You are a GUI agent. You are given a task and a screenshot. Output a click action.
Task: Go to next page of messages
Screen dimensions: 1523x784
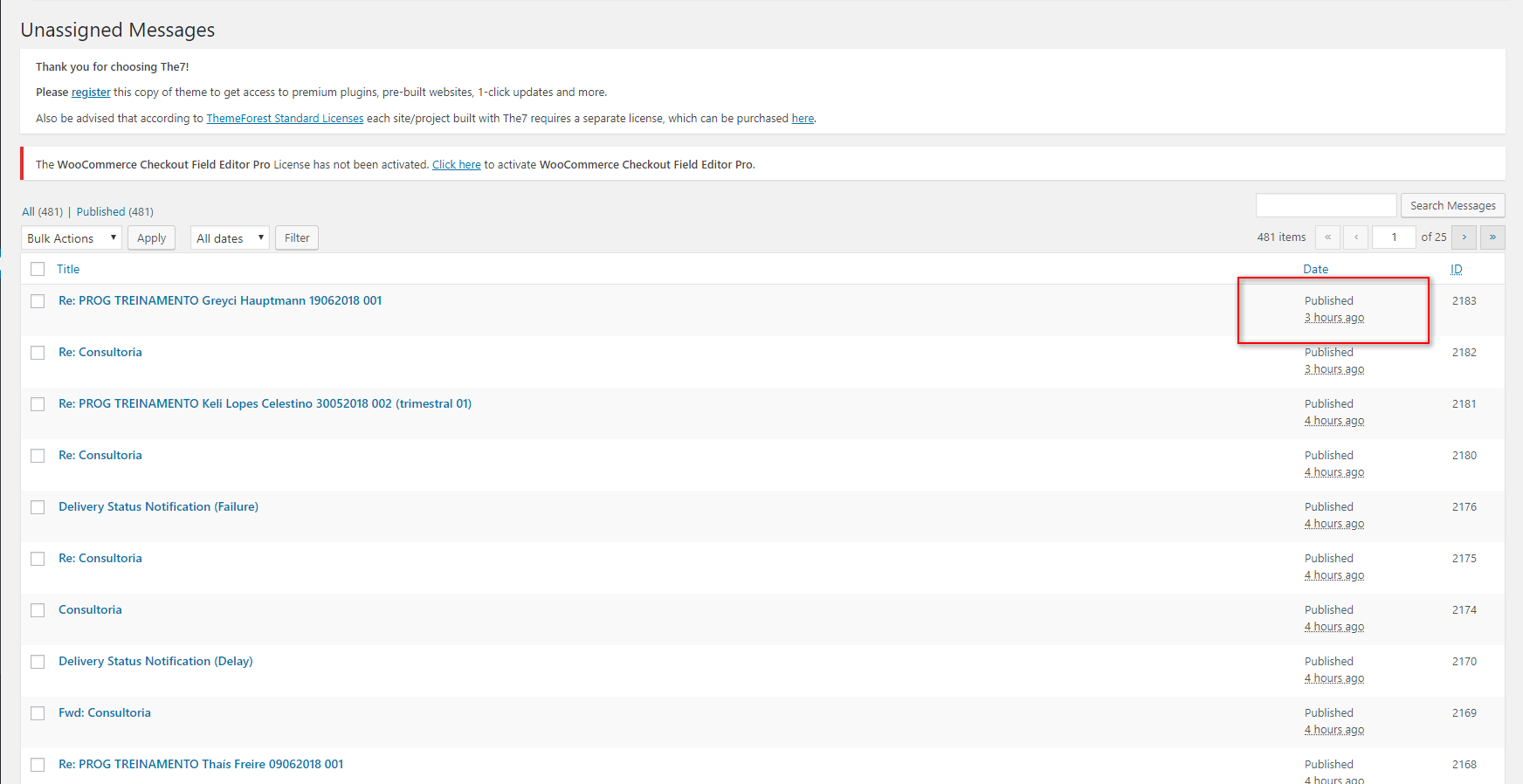pyautogui.click(x=1464, y=237)
